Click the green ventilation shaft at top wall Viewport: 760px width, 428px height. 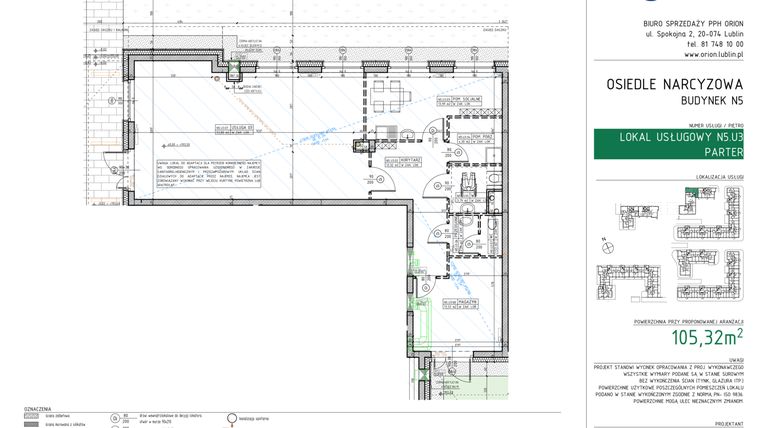pyautogui.click(x=236, y=70)
